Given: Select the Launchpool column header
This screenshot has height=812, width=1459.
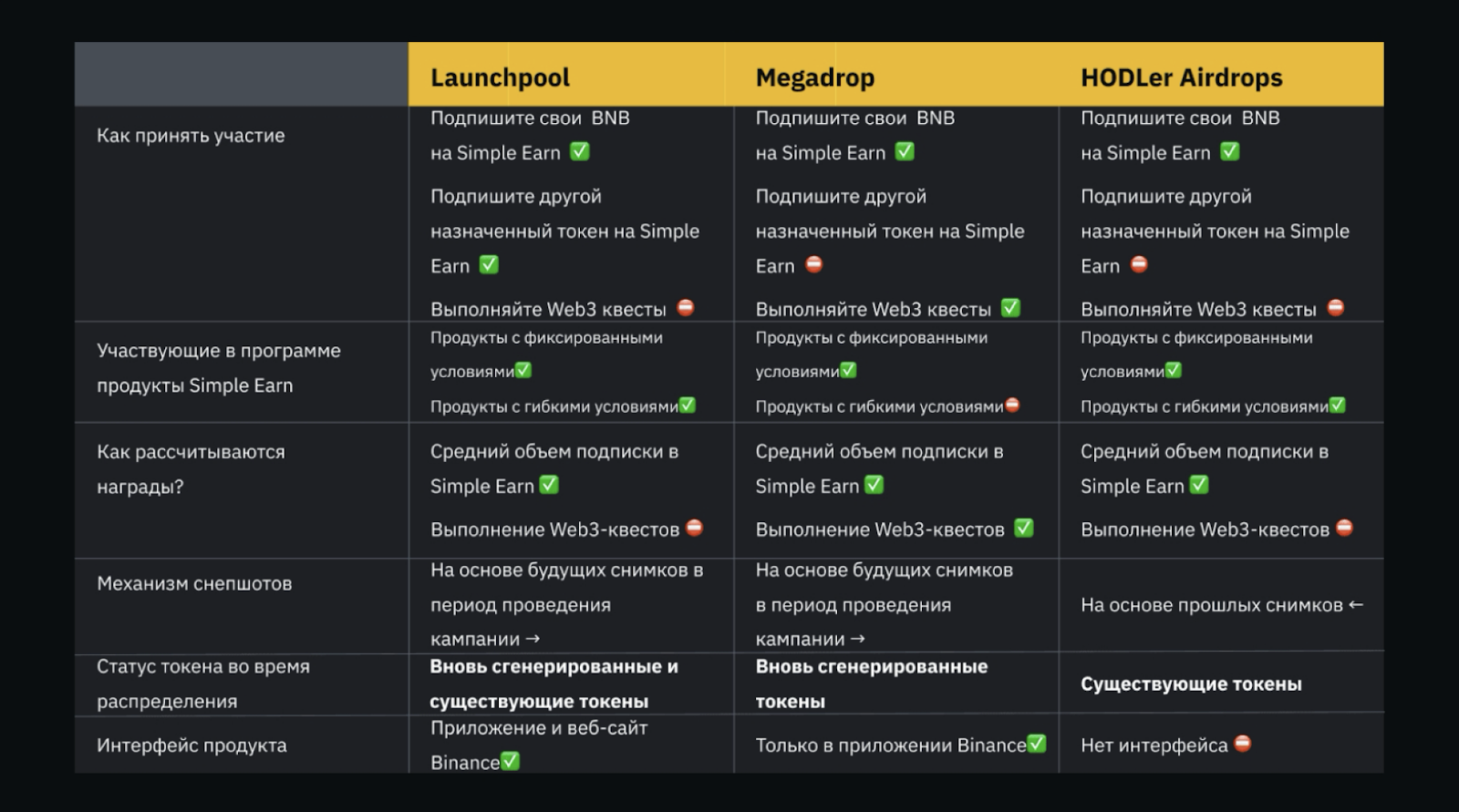Looking at the screenshot, I should [x=500, y=77].
